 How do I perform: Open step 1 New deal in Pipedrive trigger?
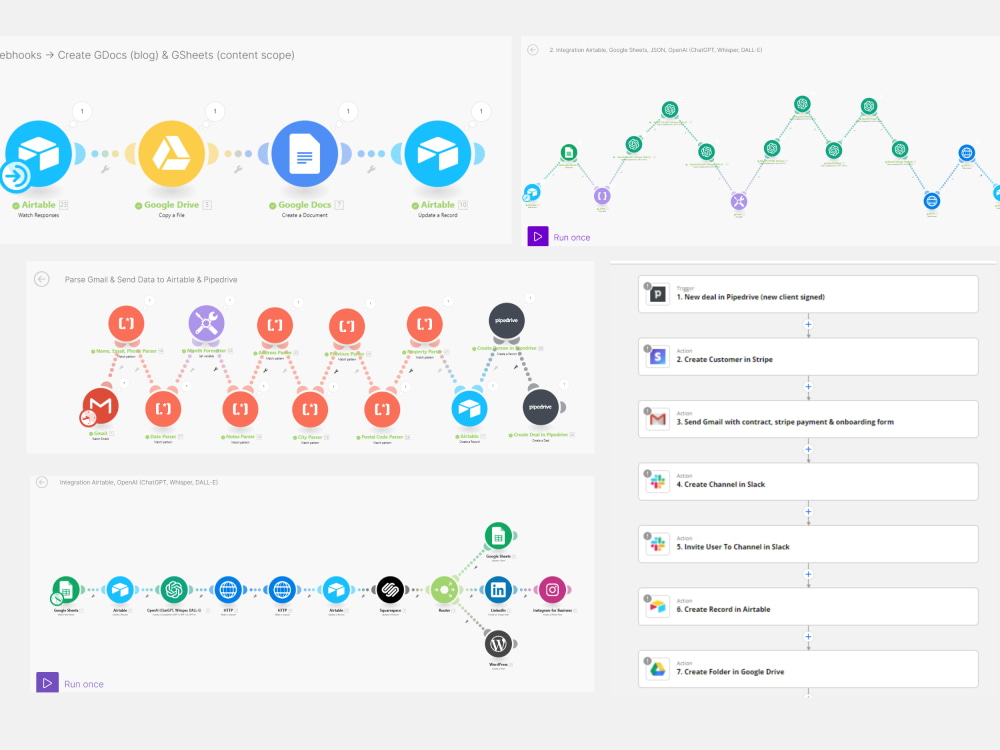point(808,294)
